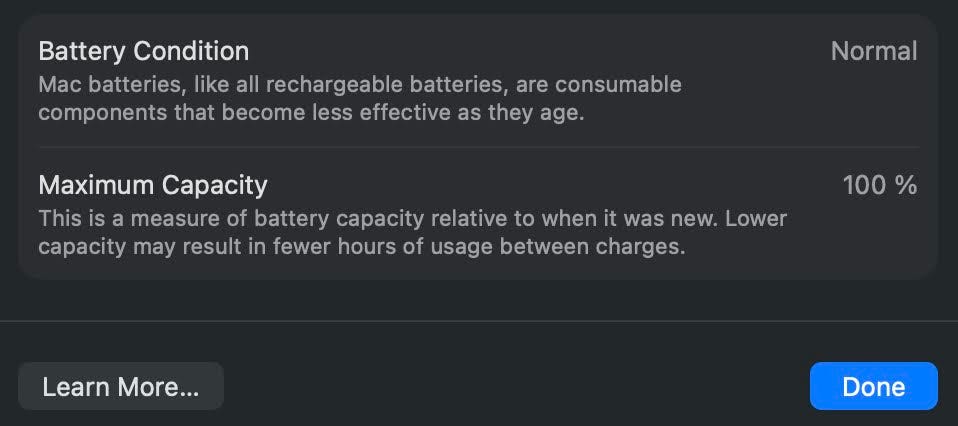Click the horizontal separator above the buttons

[478, 321]
